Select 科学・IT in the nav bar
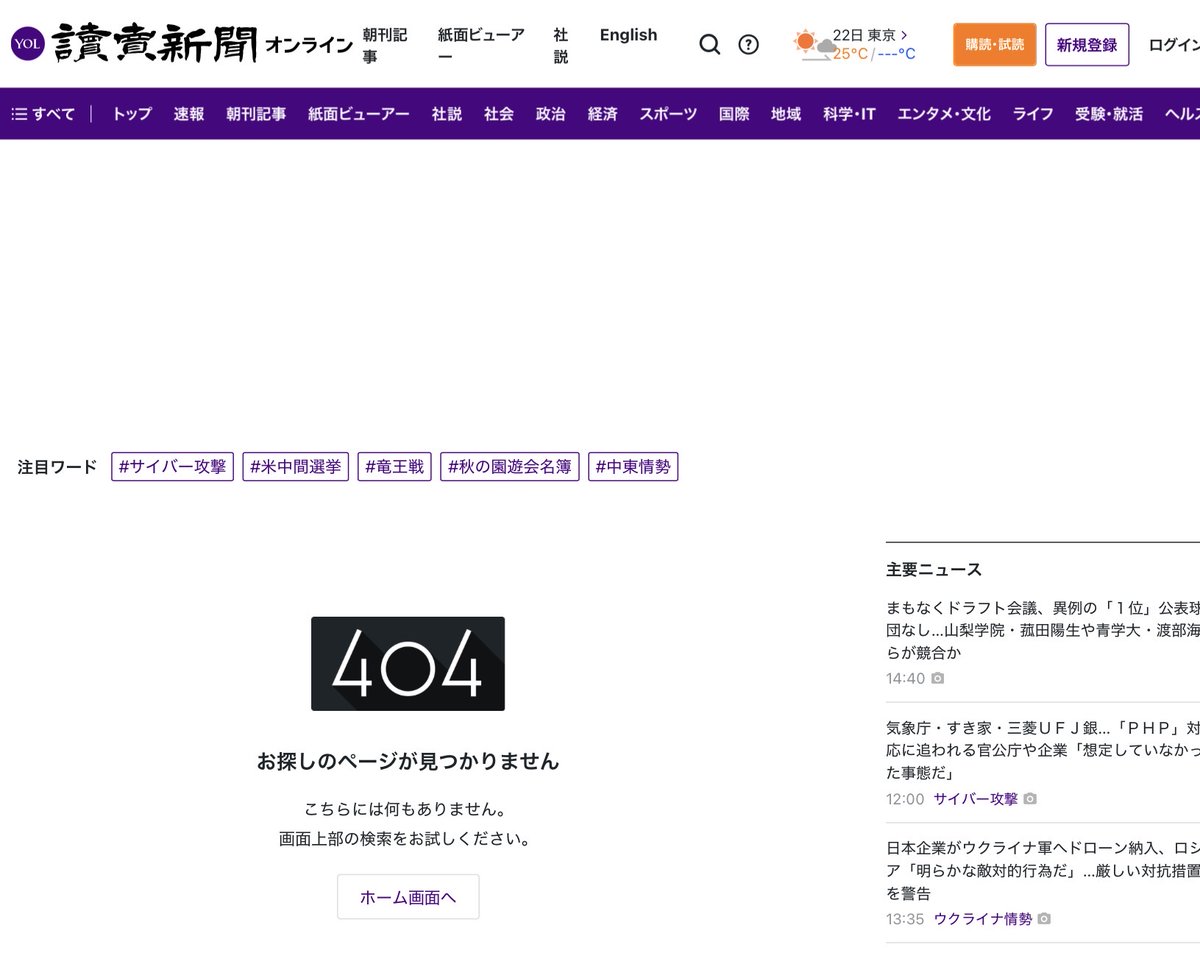 click(849, 114)
